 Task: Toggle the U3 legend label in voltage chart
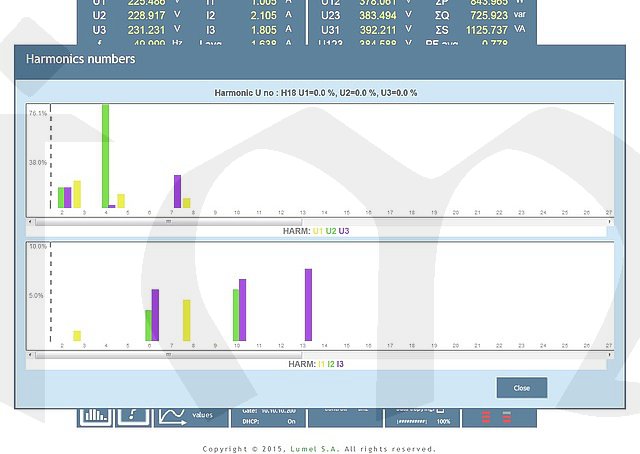[344, 231]
